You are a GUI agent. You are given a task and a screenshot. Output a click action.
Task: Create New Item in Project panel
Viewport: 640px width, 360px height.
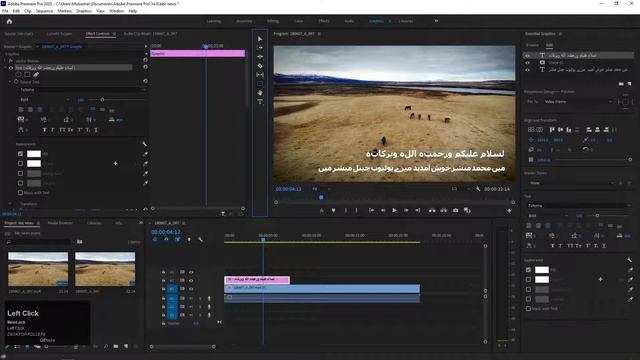click(x=126, y=347)
